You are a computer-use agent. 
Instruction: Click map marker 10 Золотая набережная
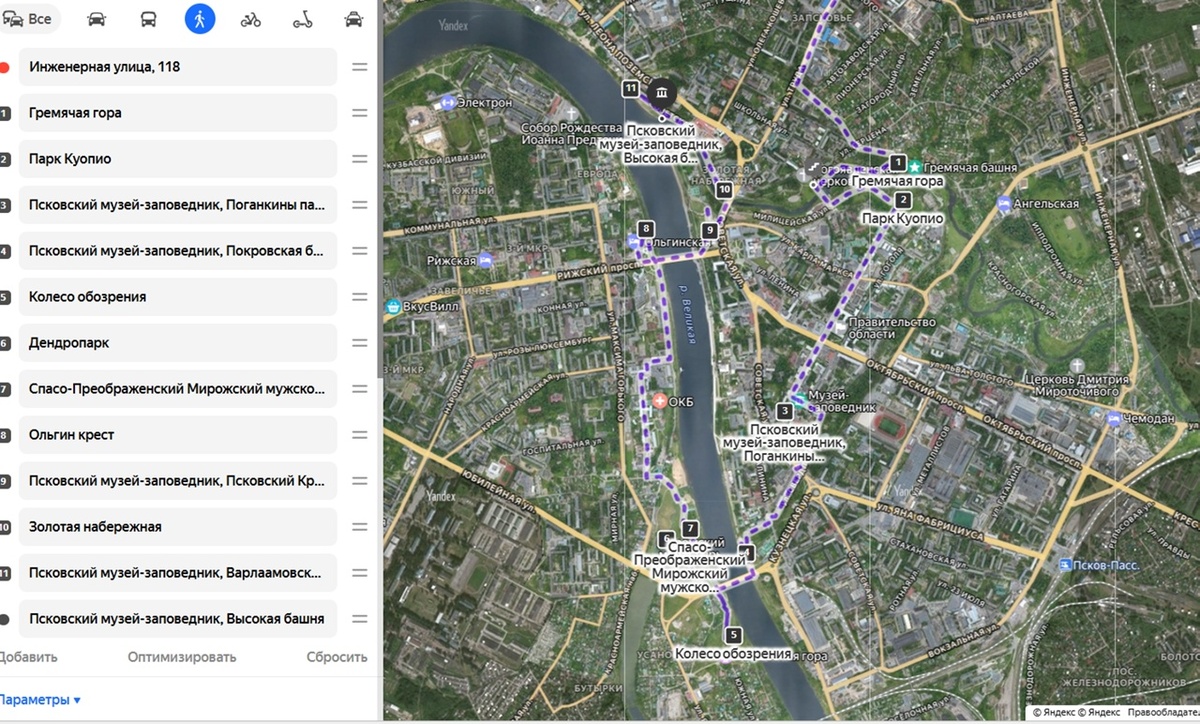point(724,189)
